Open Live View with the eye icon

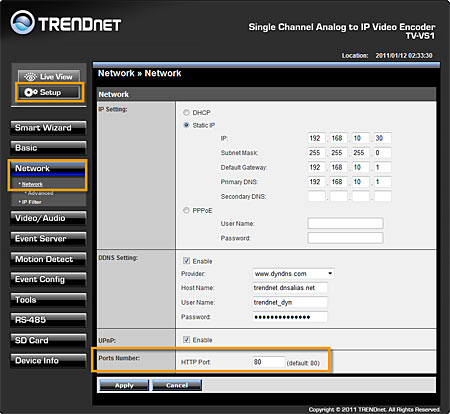tap(49, 76)
